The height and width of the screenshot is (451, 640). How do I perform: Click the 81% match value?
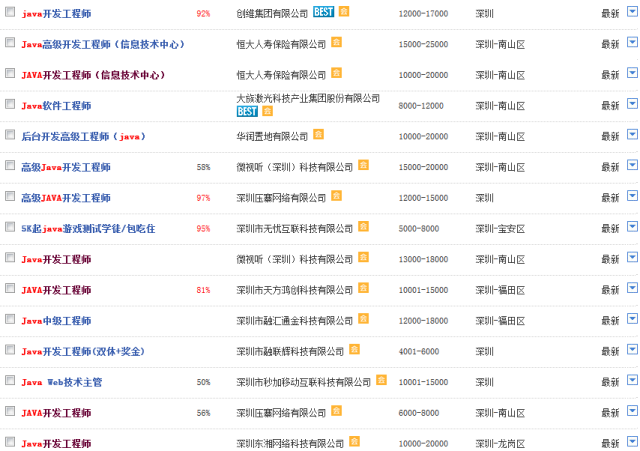click(203, 291)
